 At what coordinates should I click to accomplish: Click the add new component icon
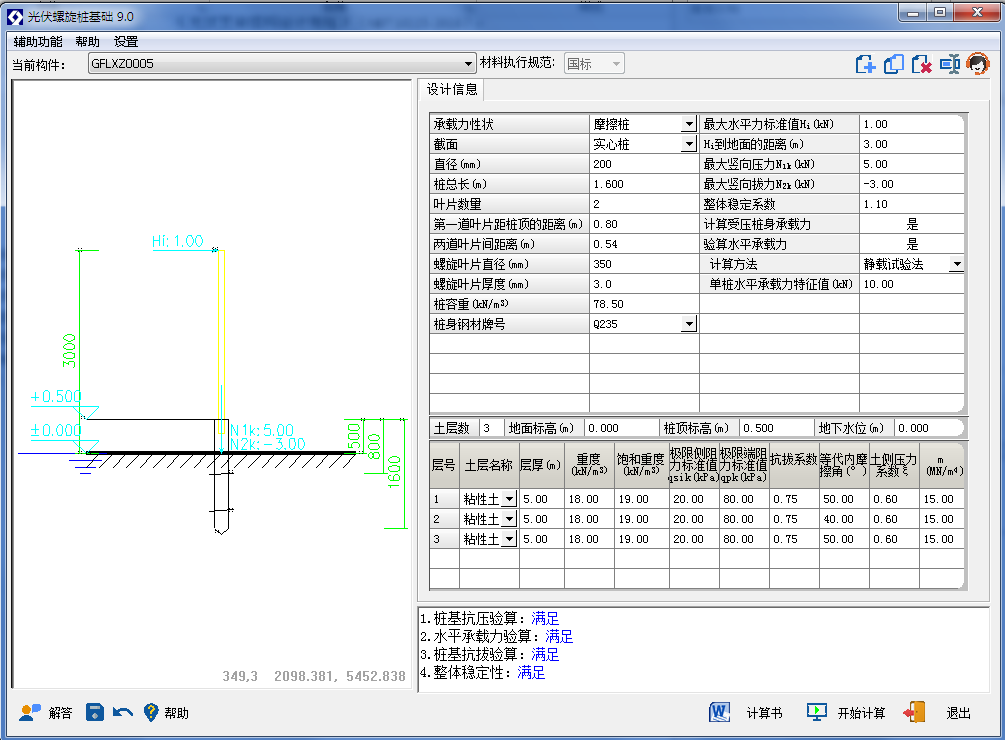click(866, 64)
